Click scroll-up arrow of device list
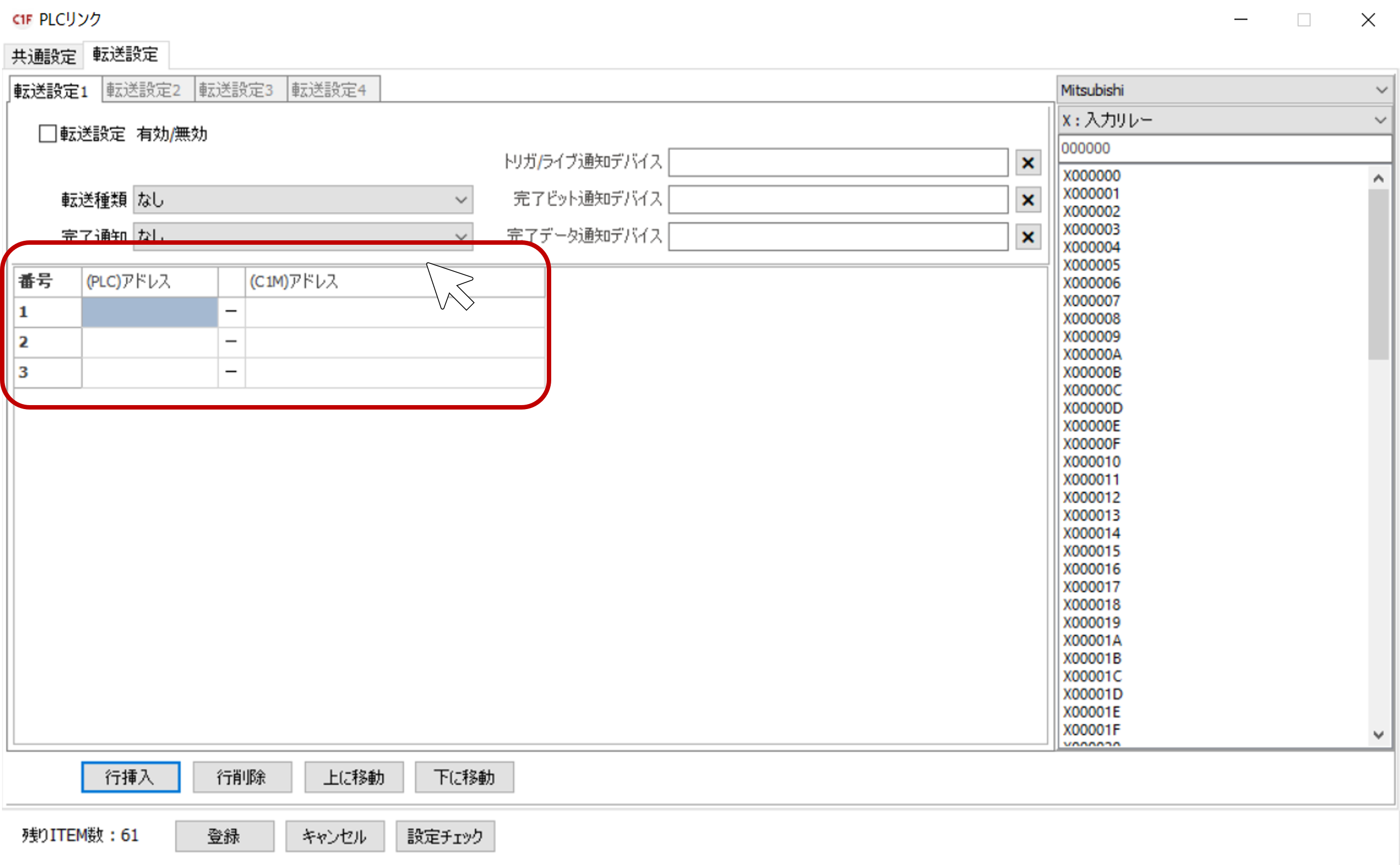The image size is (1400, 865). [1378, 179]
